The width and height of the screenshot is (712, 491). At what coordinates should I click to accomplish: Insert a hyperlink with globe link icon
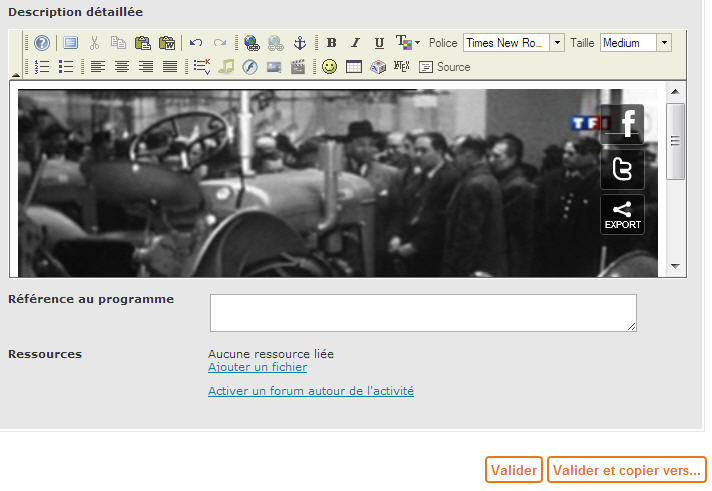pos(251,43)
